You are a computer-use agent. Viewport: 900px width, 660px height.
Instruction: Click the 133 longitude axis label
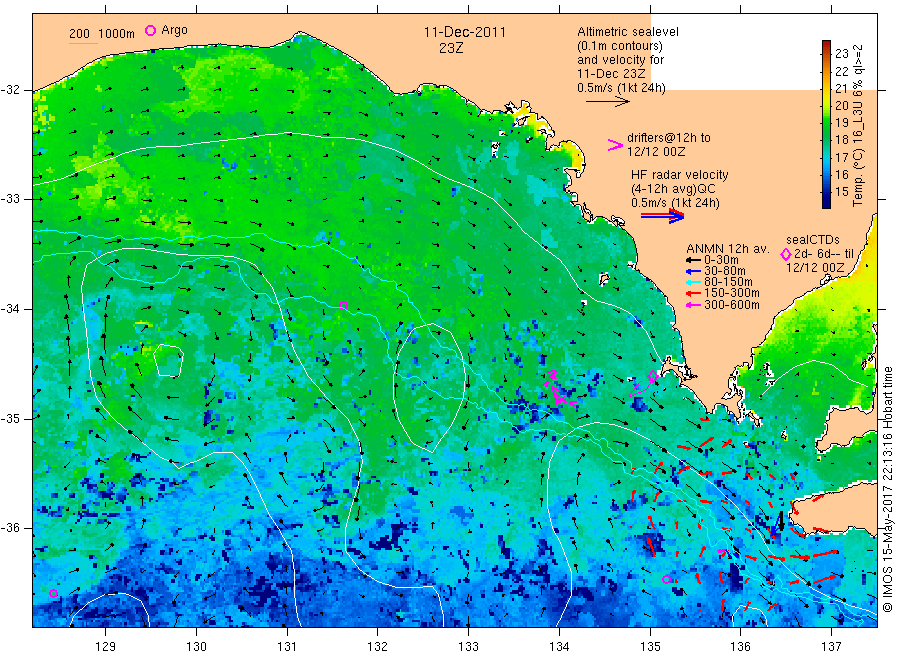[x=468, y=647]
